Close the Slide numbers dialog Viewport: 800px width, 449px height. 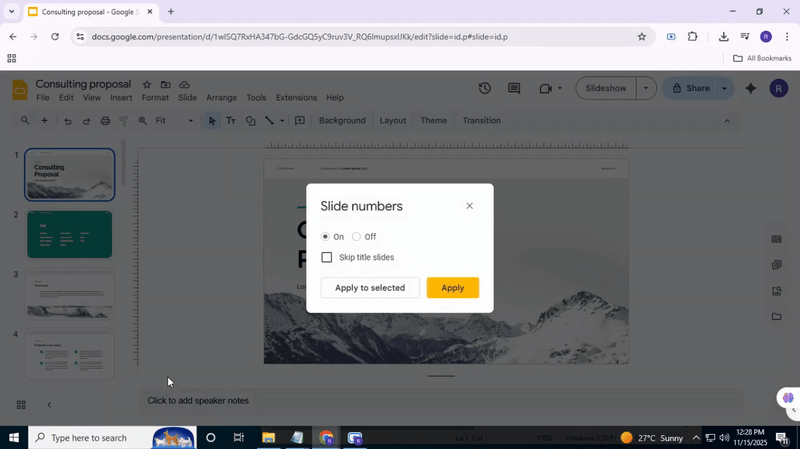469,206
